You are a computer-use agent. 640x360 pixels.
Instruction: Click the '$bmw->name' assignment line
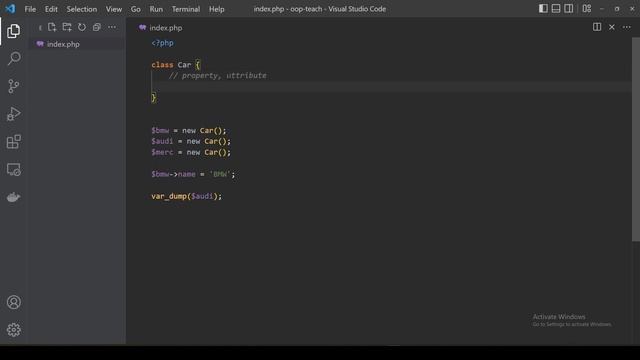click(x=193, y=174)
